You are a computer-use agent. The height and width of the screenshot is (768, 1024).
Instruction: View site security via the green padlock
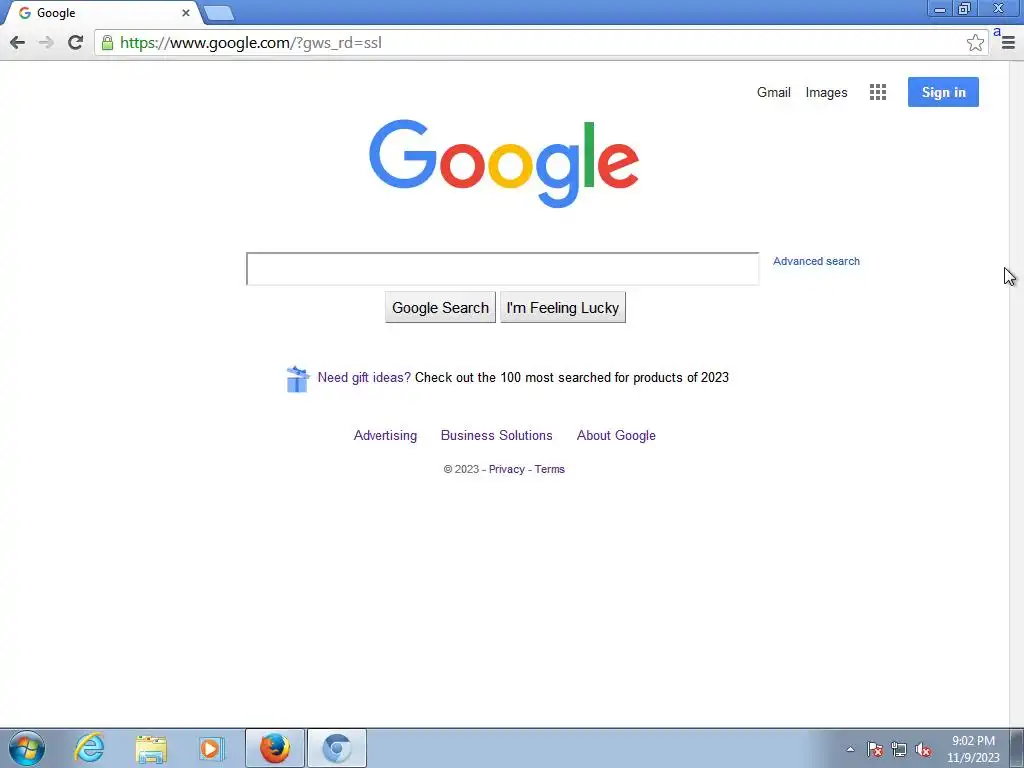pyautogui.click(x=107, y=43)
